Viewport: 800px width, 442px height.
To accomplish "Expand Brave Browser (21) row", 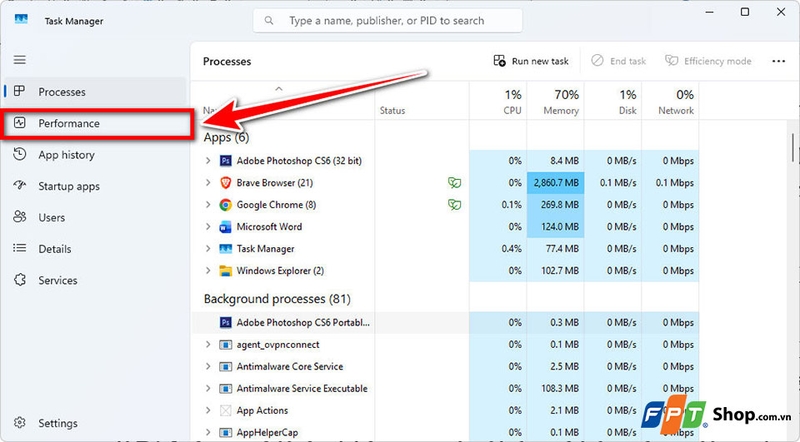I will click(208, 183).
